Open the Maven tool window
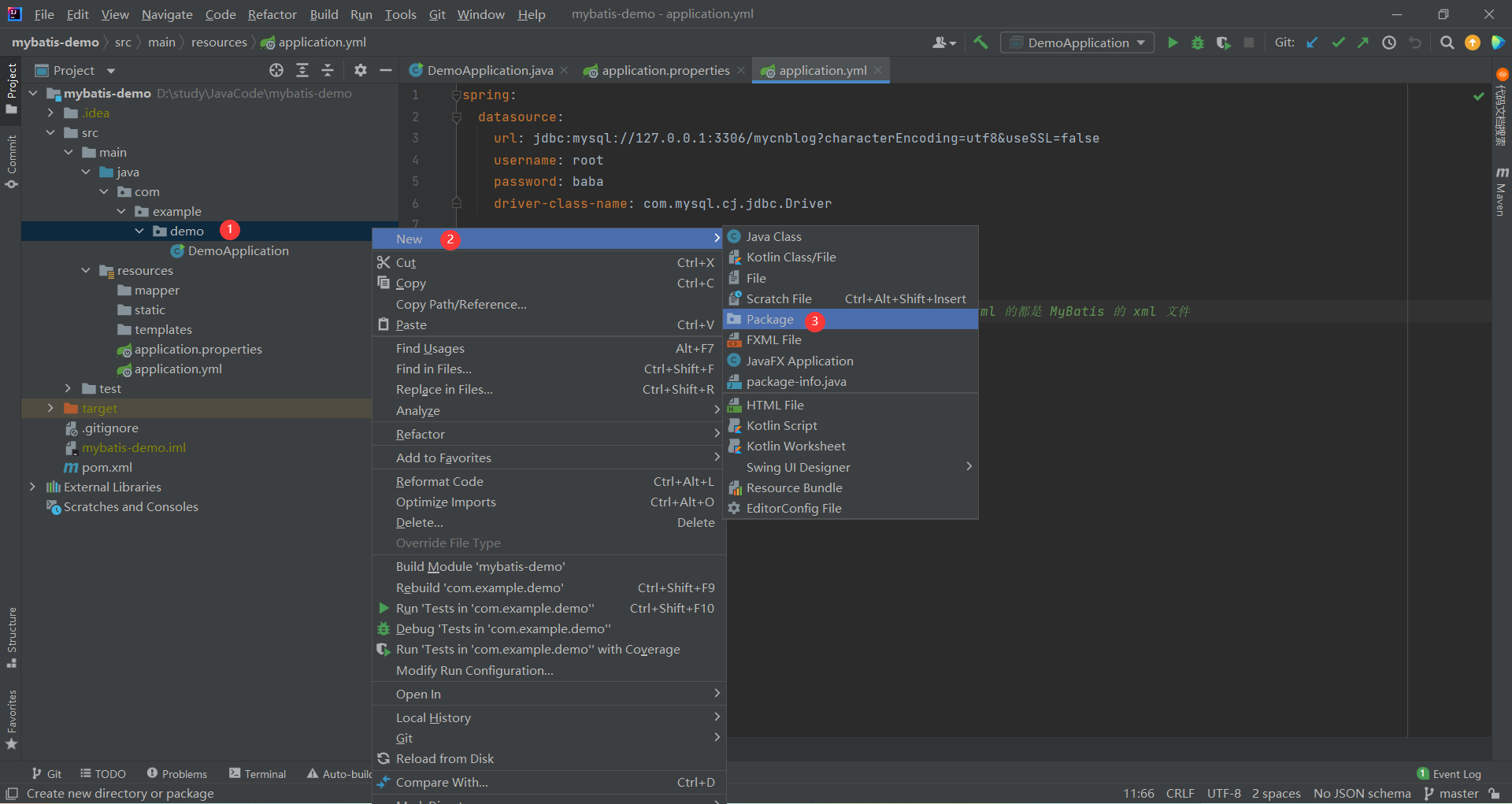1512x804 pixels. click(1501, 191)
